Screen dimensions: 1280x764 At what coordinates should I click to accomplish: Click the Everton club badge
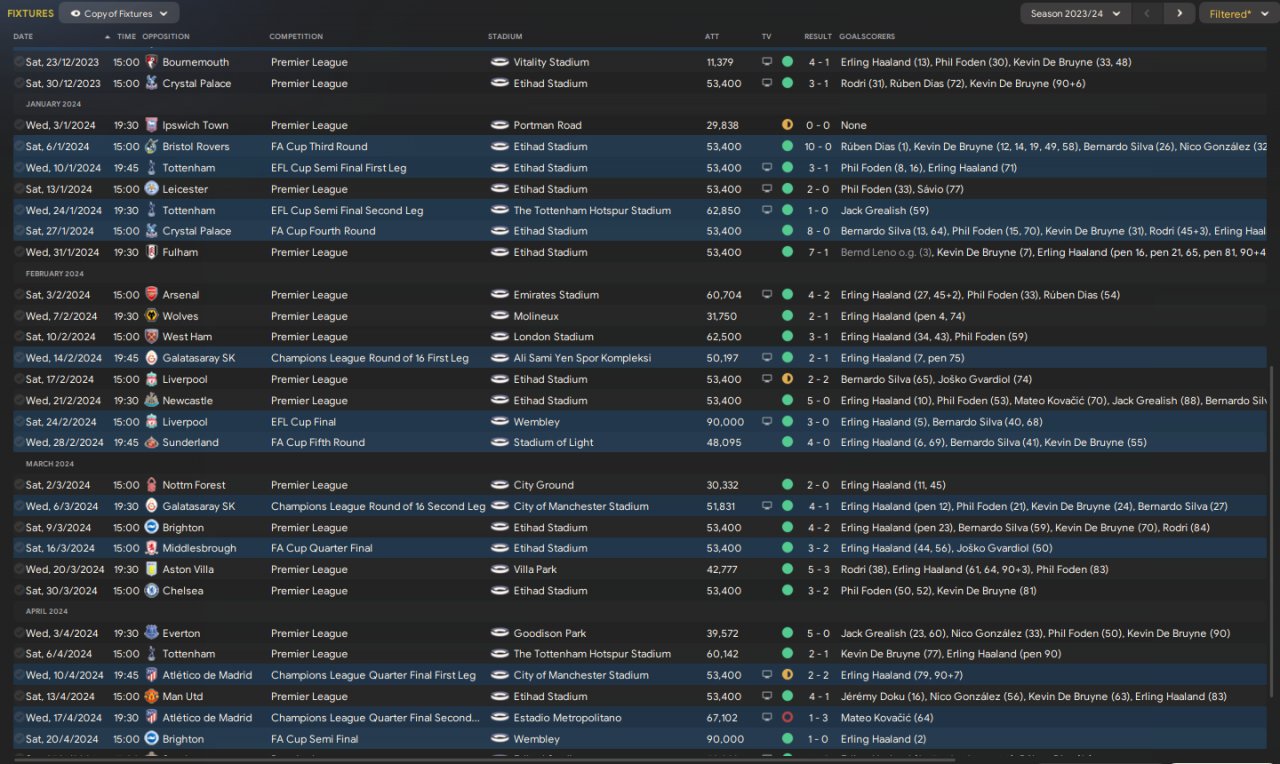[x=151, y=633]
